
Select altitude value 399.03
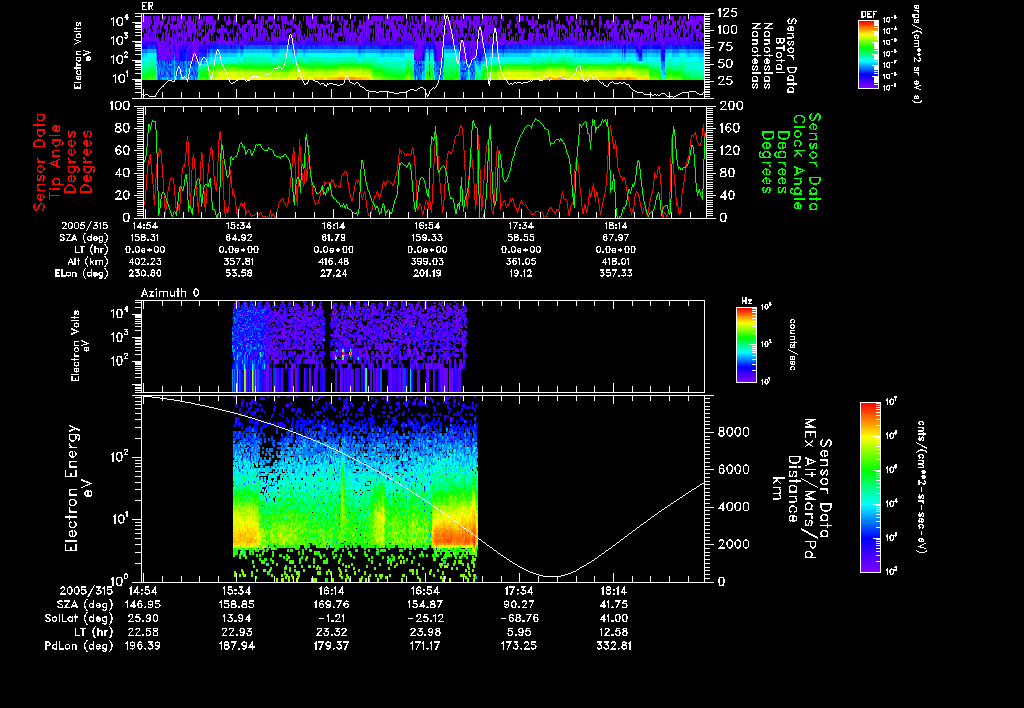tap(427, 262)
